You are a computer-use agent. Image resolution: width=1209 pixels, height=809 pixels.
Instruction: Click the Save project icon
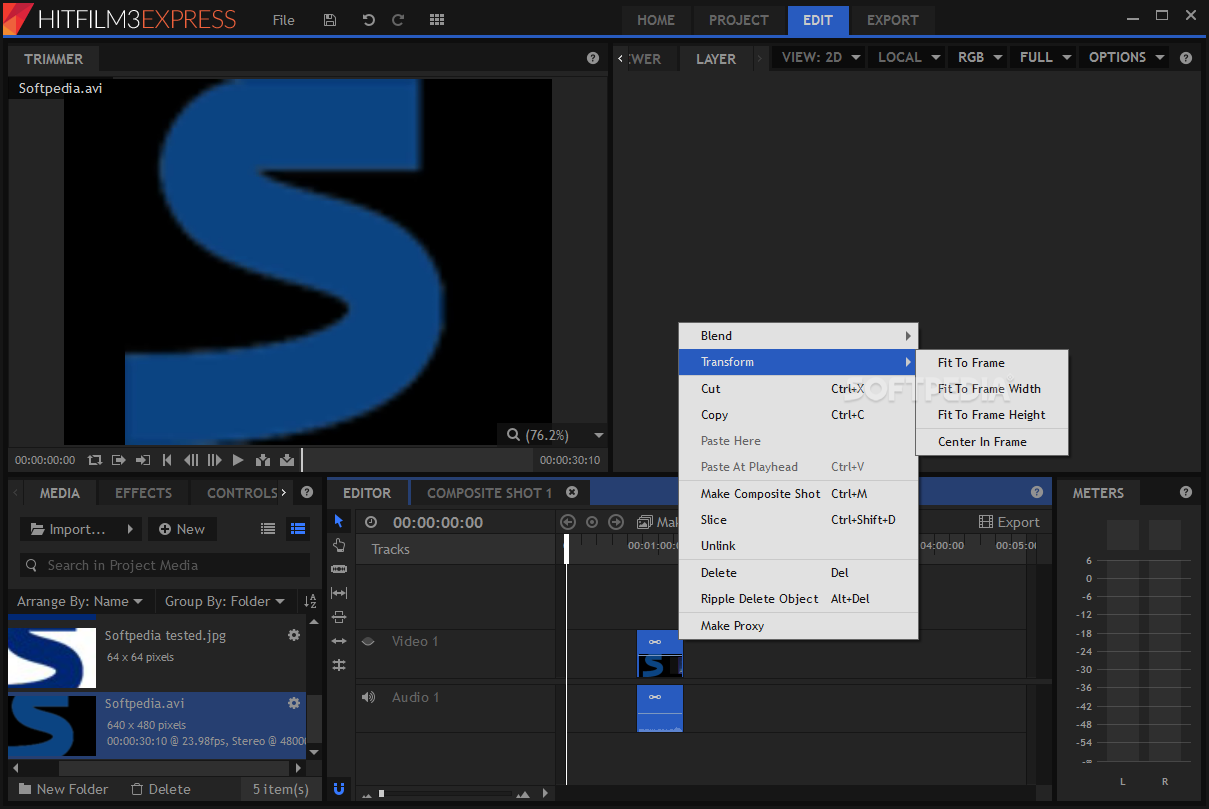point(331,20)
